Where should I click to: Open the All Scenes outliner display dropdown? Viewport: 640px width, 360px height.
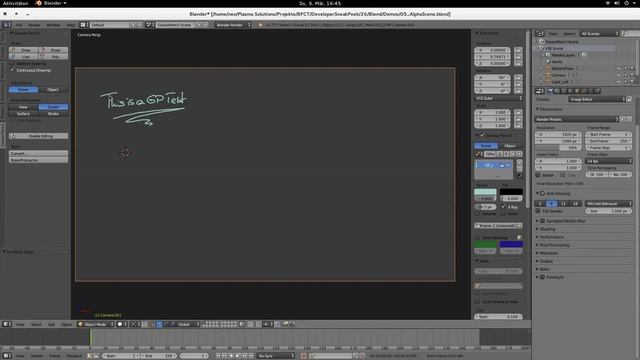599,33
